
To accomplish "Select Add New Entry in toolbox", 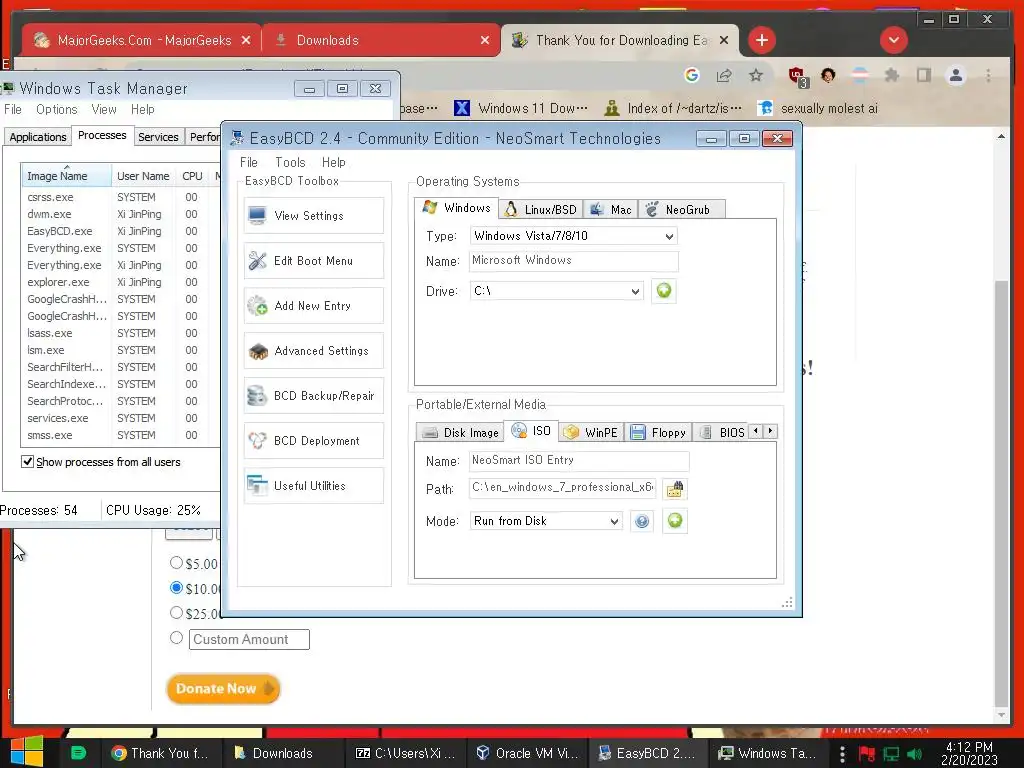I will pos(313,306).
